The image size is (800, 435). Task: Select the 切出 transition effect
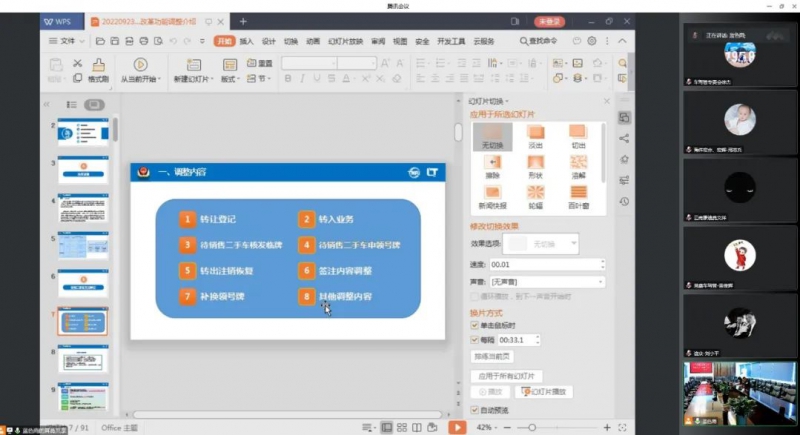[x=578, y=137]
